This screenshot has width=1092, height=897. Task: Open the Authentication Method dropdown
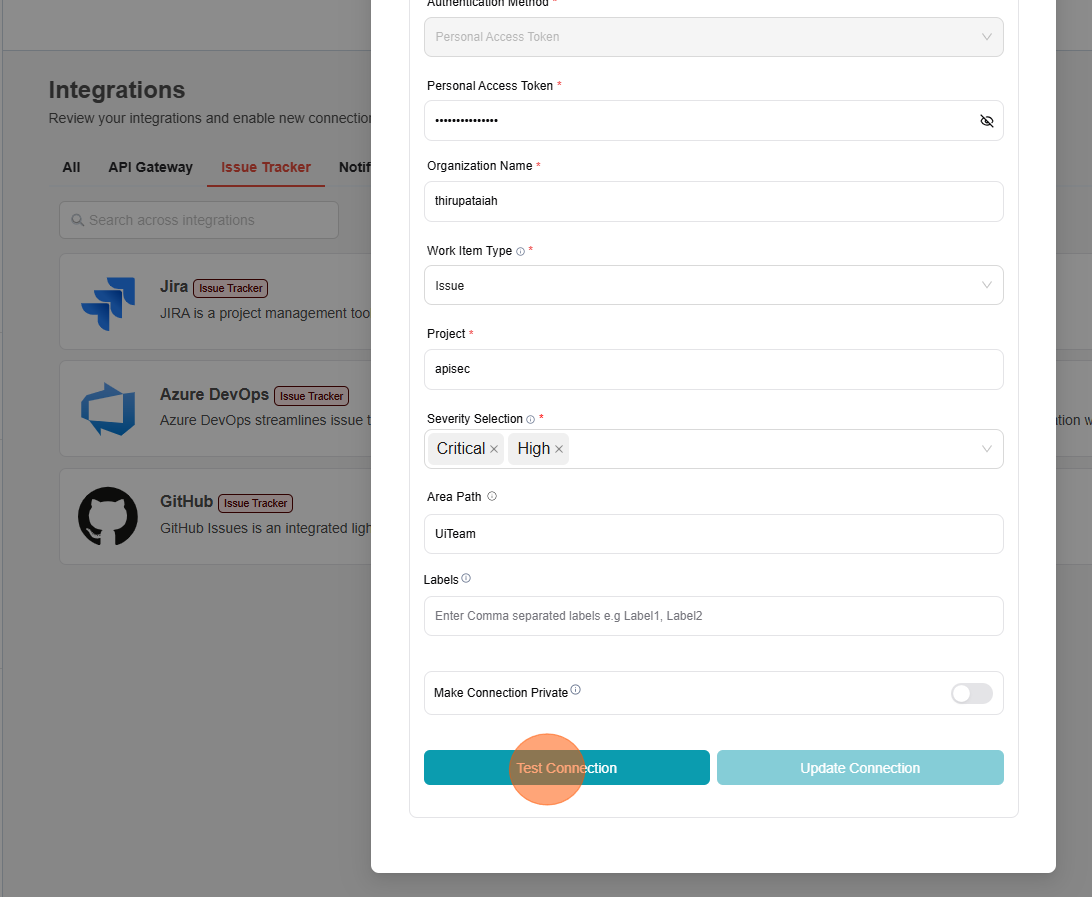click(x=713, y=37)
